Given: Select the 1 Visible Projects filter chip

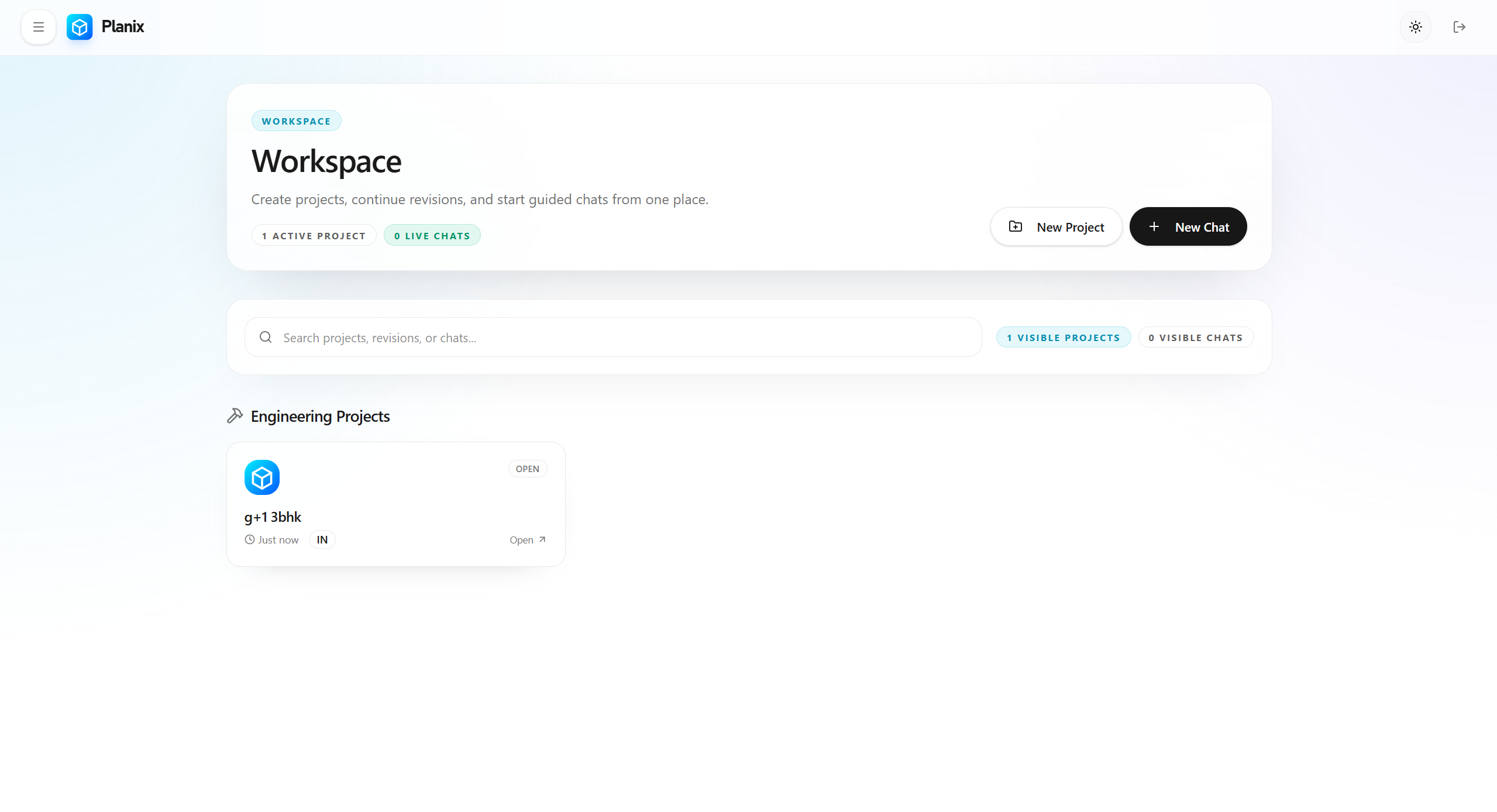Looking at the screenshot, I should pyautogui.click(x=1063, y=338).
